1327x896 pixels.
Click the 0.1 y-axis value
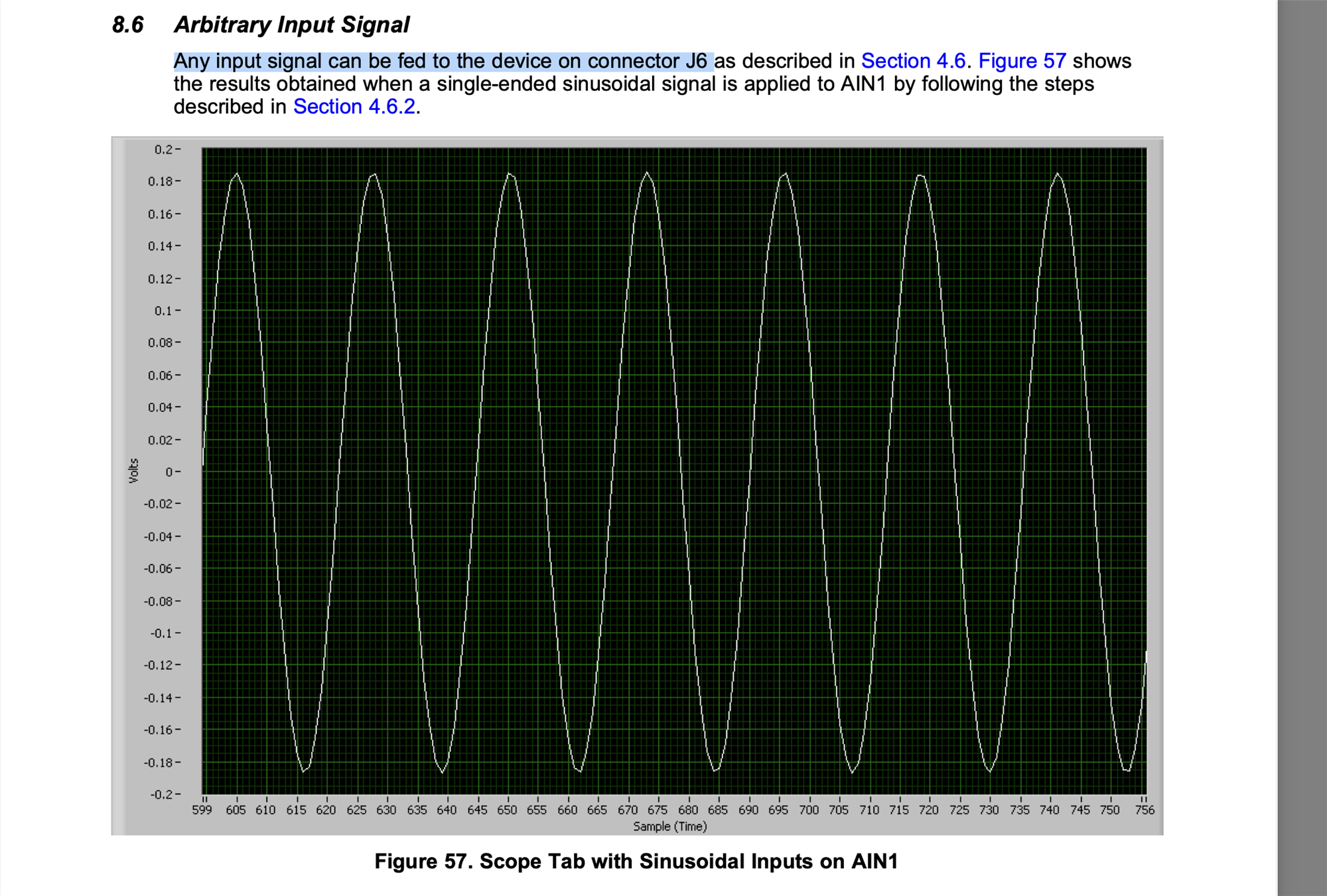tap(165, 310)
